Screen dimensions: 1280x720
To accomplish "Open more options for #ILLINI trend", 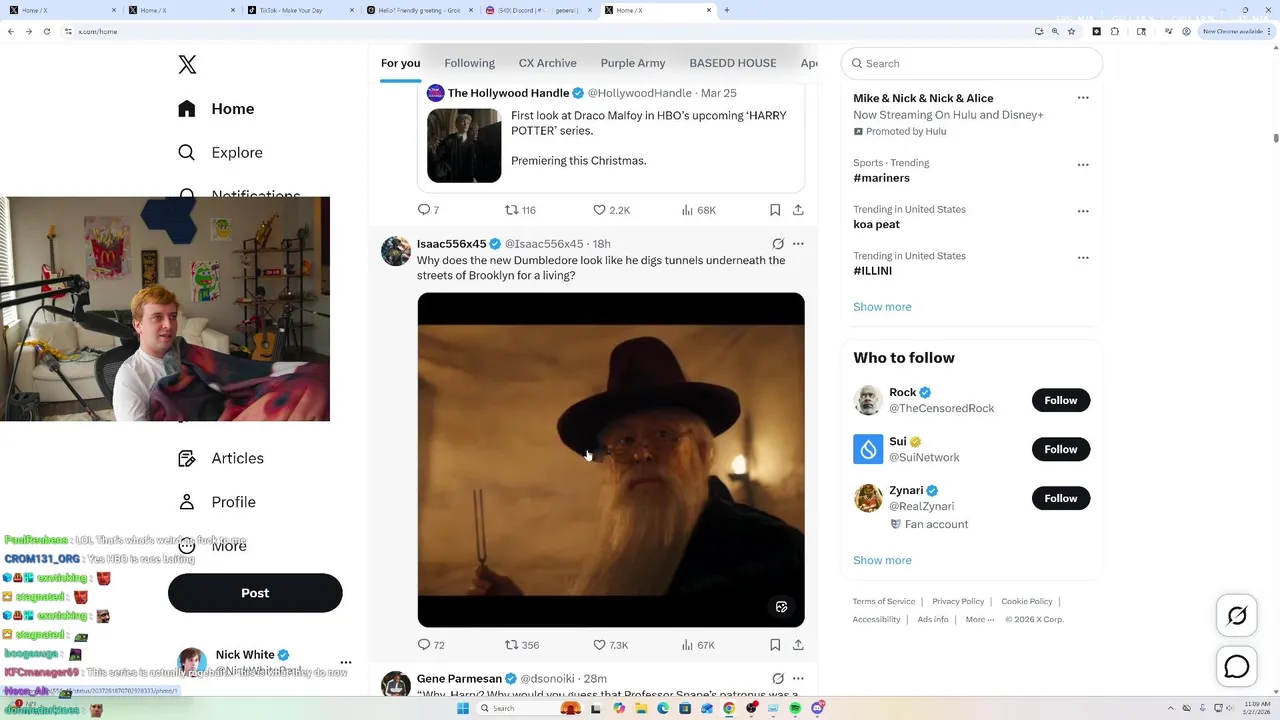I will [x=1083, y=258].
